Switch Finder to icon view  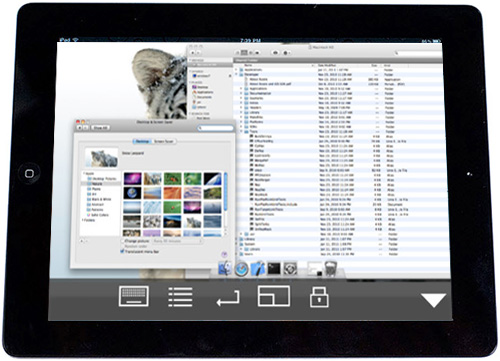(x=237, y=53)
